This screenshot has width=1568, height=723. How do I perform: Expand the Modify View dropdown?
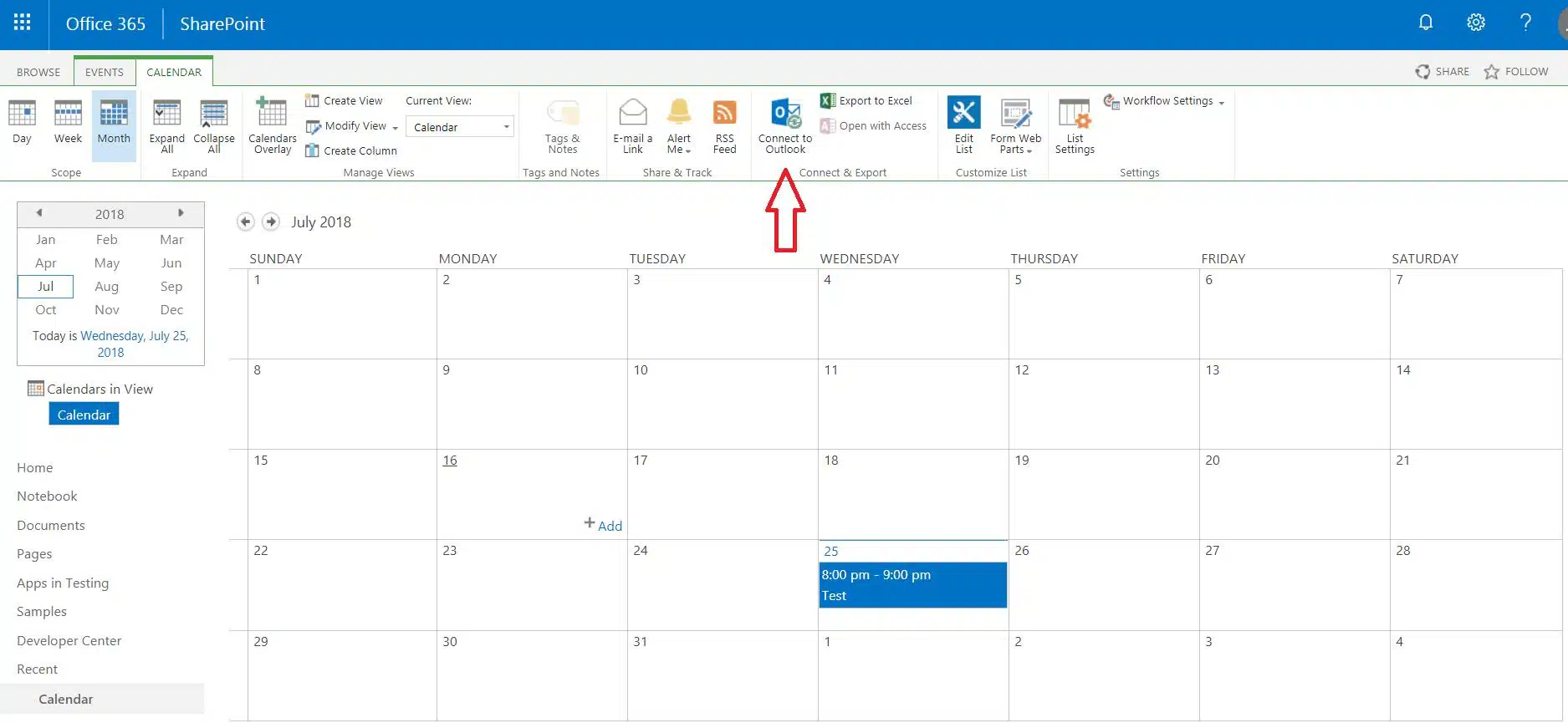395,127
